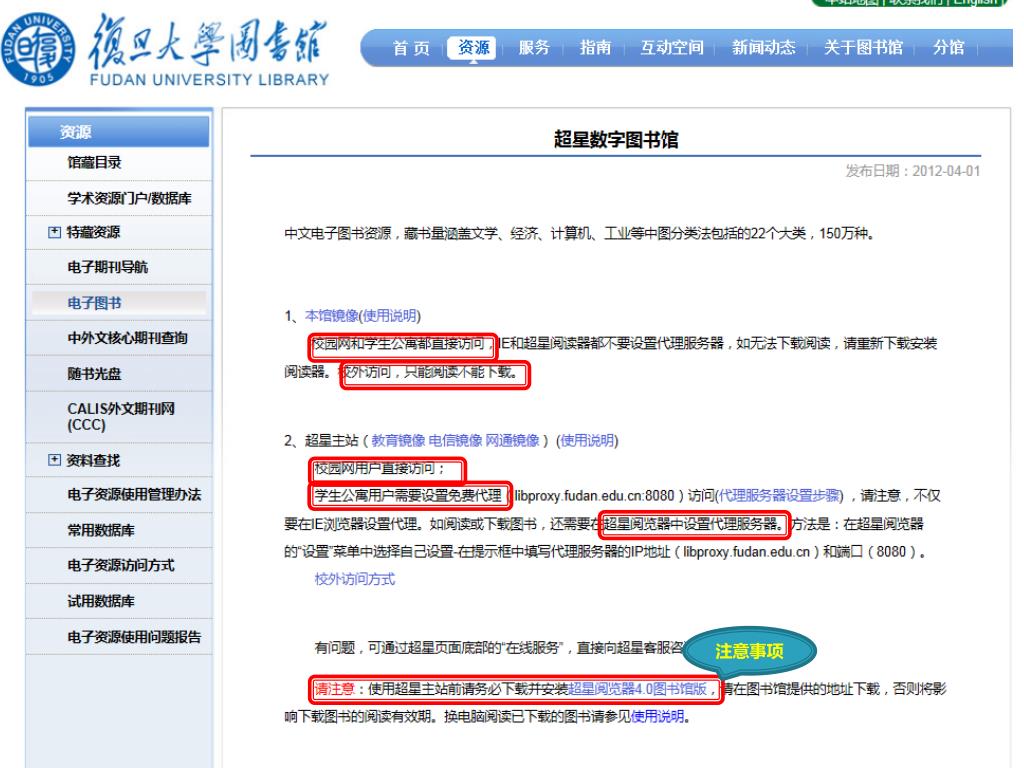Image resolution: width=1024 pixels, height=768 pixels.
Task: Select 电子图书 in the sidebar
Action: [94, 303]
